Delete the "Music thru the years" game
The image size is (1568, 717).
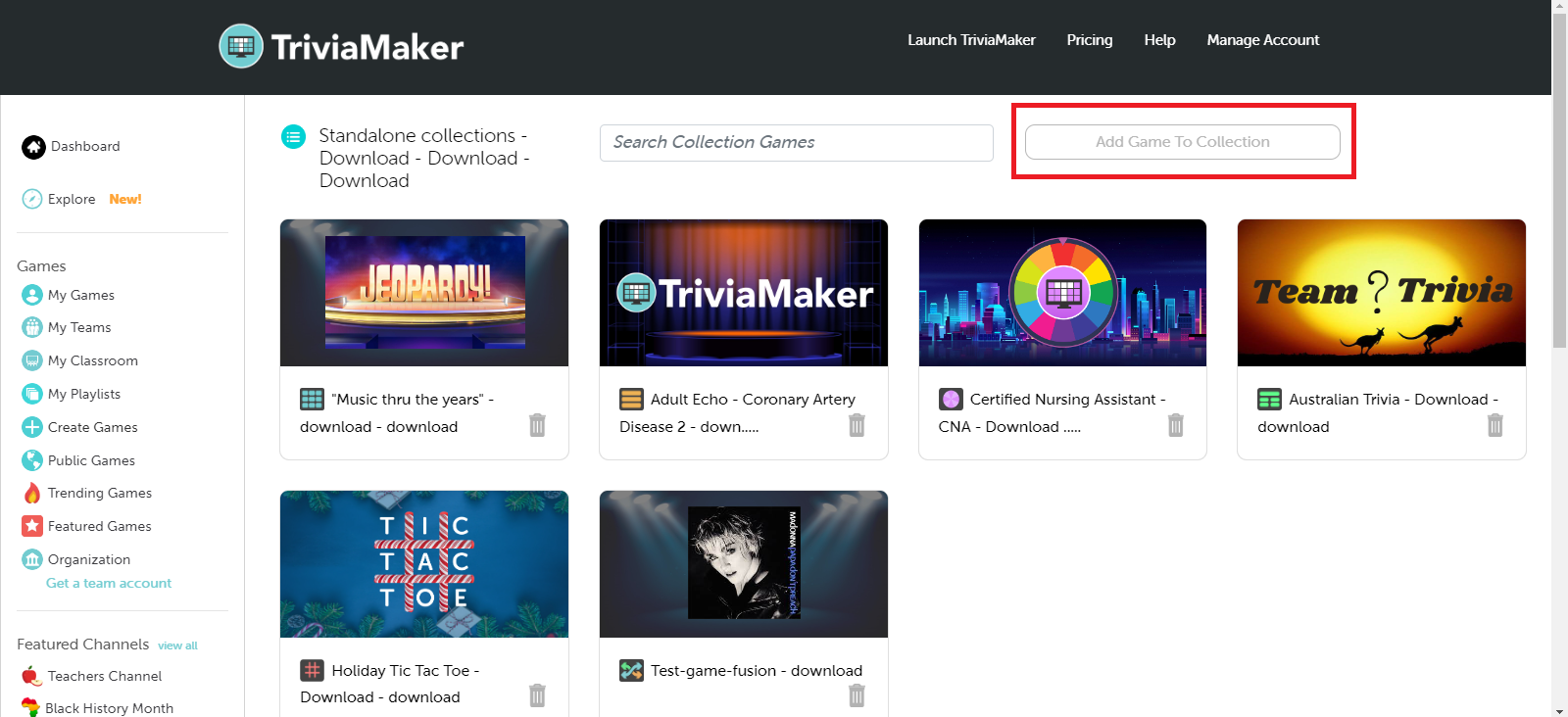(x=537, y=425)
